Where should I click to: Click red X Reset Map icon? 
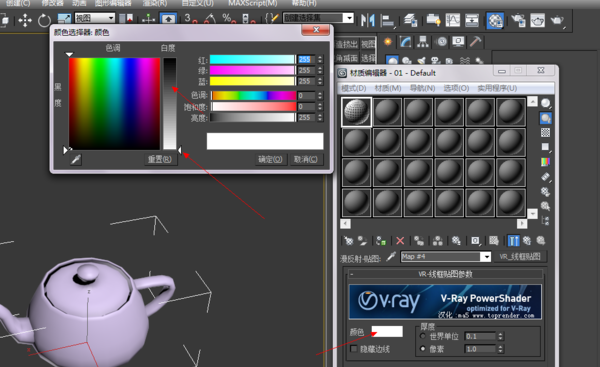coord(400,241)
